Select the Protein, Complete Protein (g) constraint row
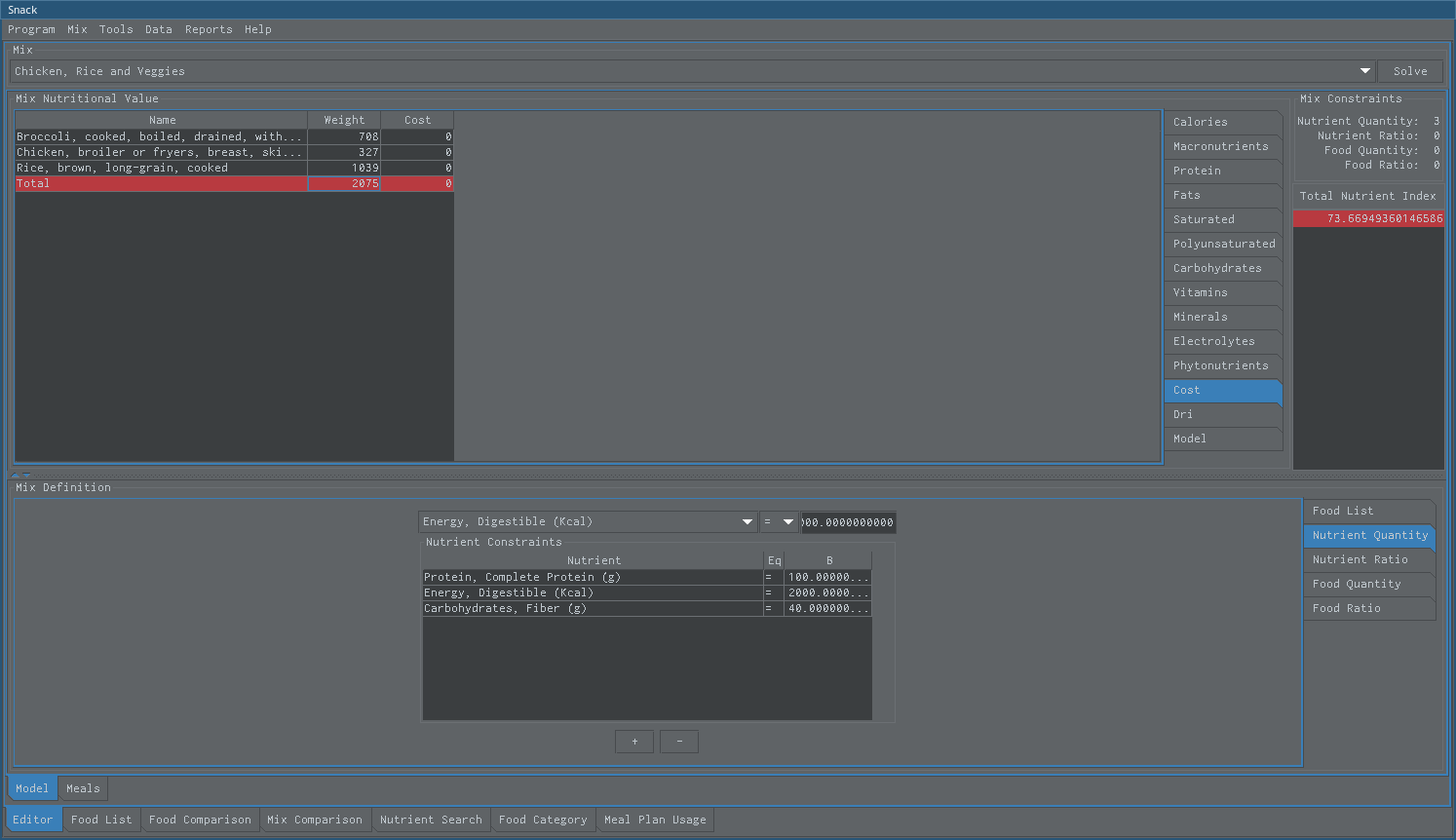The image size is (1456, 840). pos(647,577)
